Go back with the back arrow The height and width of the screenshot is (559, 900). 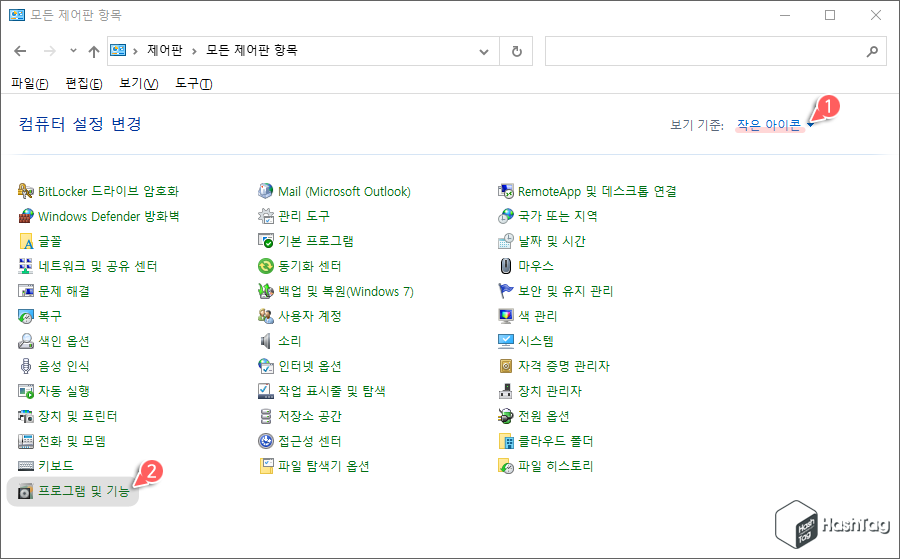point(20,51)
